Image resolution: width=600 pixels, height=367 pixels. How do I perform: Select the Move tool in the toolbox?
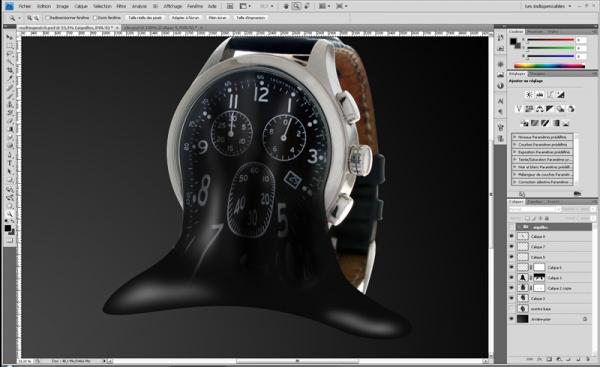click(x=10, y=37)
